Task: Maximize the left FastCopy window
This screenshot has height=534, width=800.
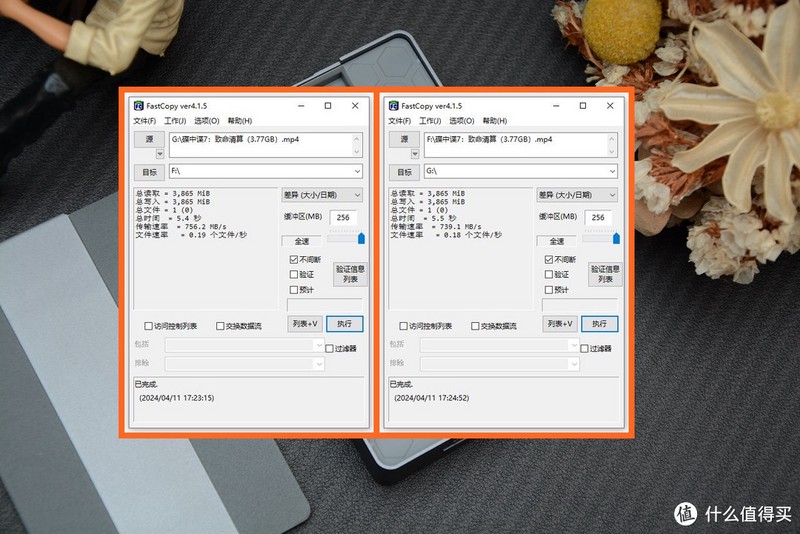Action: pos(328,106)
